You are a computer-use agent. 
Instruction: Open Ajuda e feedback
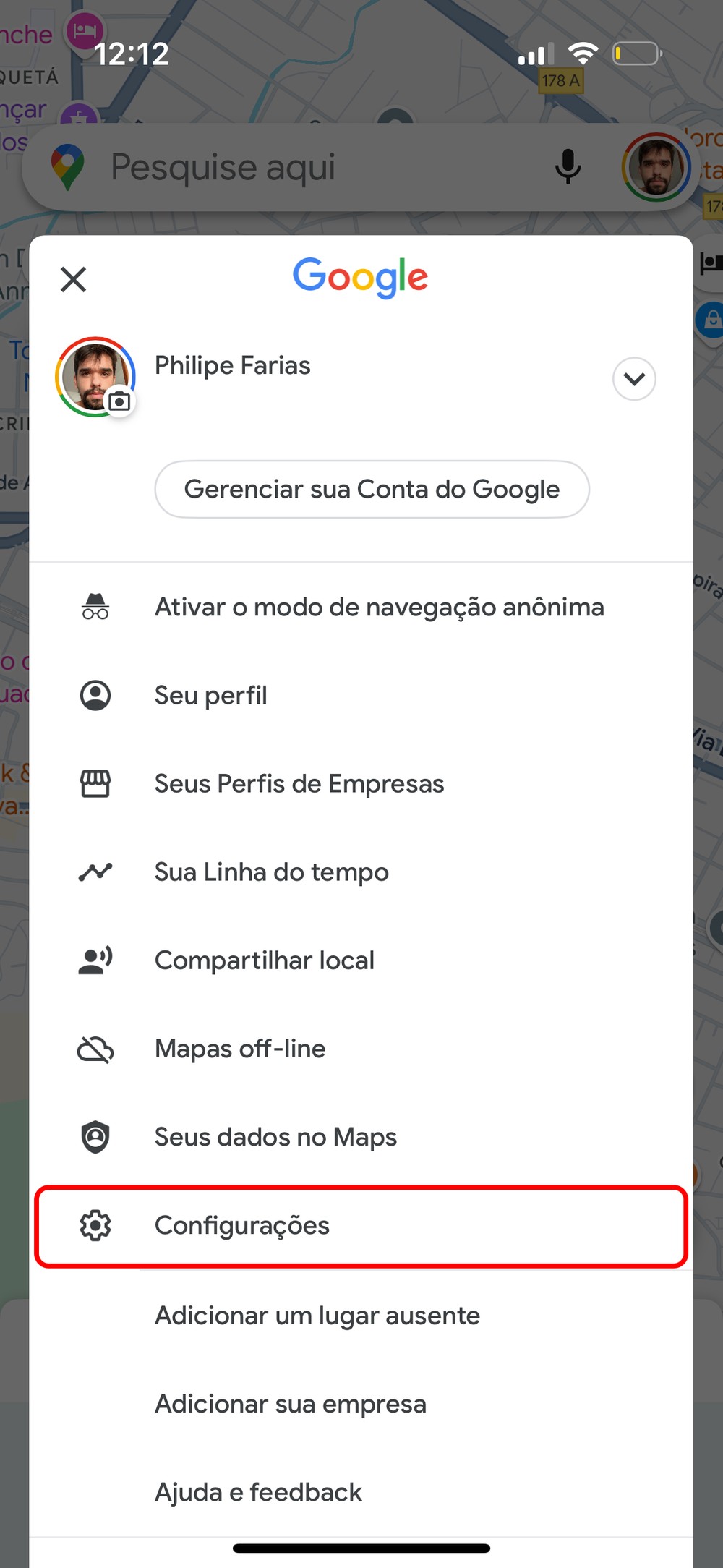coord(258,1492)
